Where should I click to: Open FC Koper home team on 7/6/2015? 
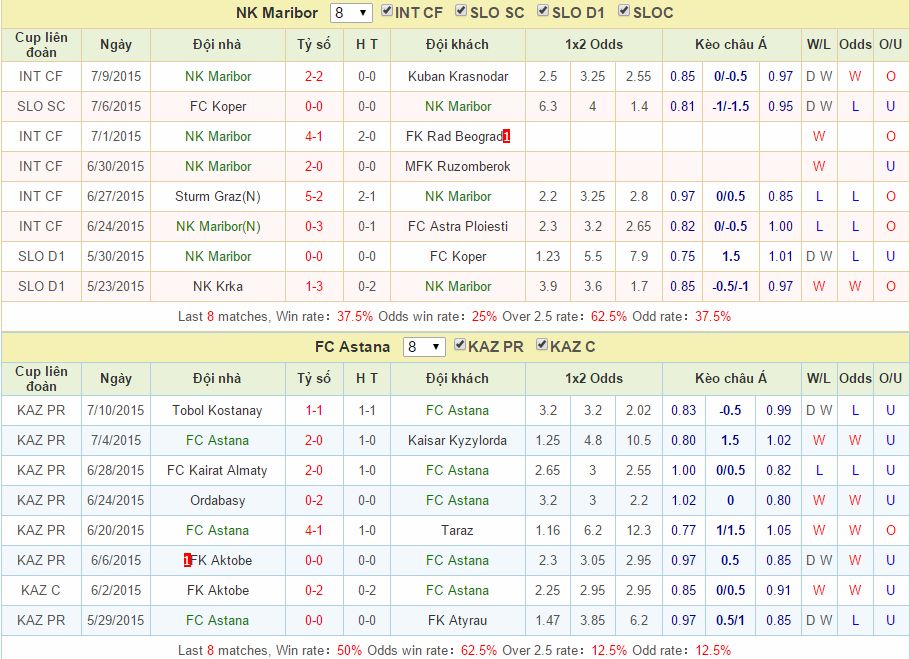tap(218, 107)
